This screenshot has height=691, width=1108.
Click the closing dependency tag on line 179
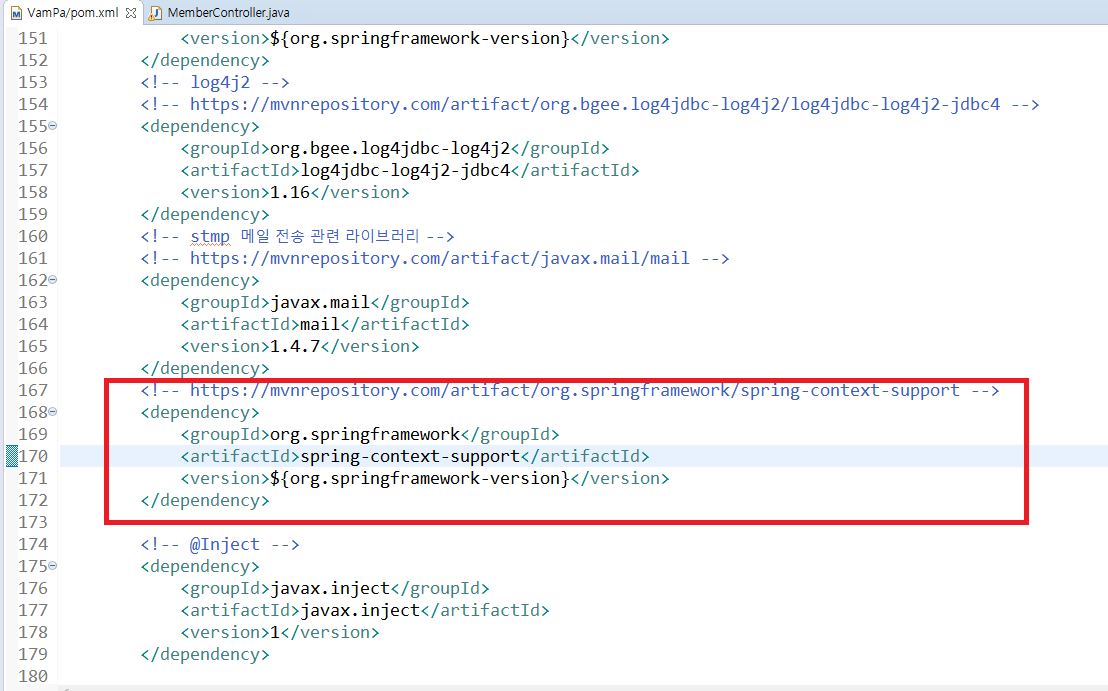[x=205, y=654]
